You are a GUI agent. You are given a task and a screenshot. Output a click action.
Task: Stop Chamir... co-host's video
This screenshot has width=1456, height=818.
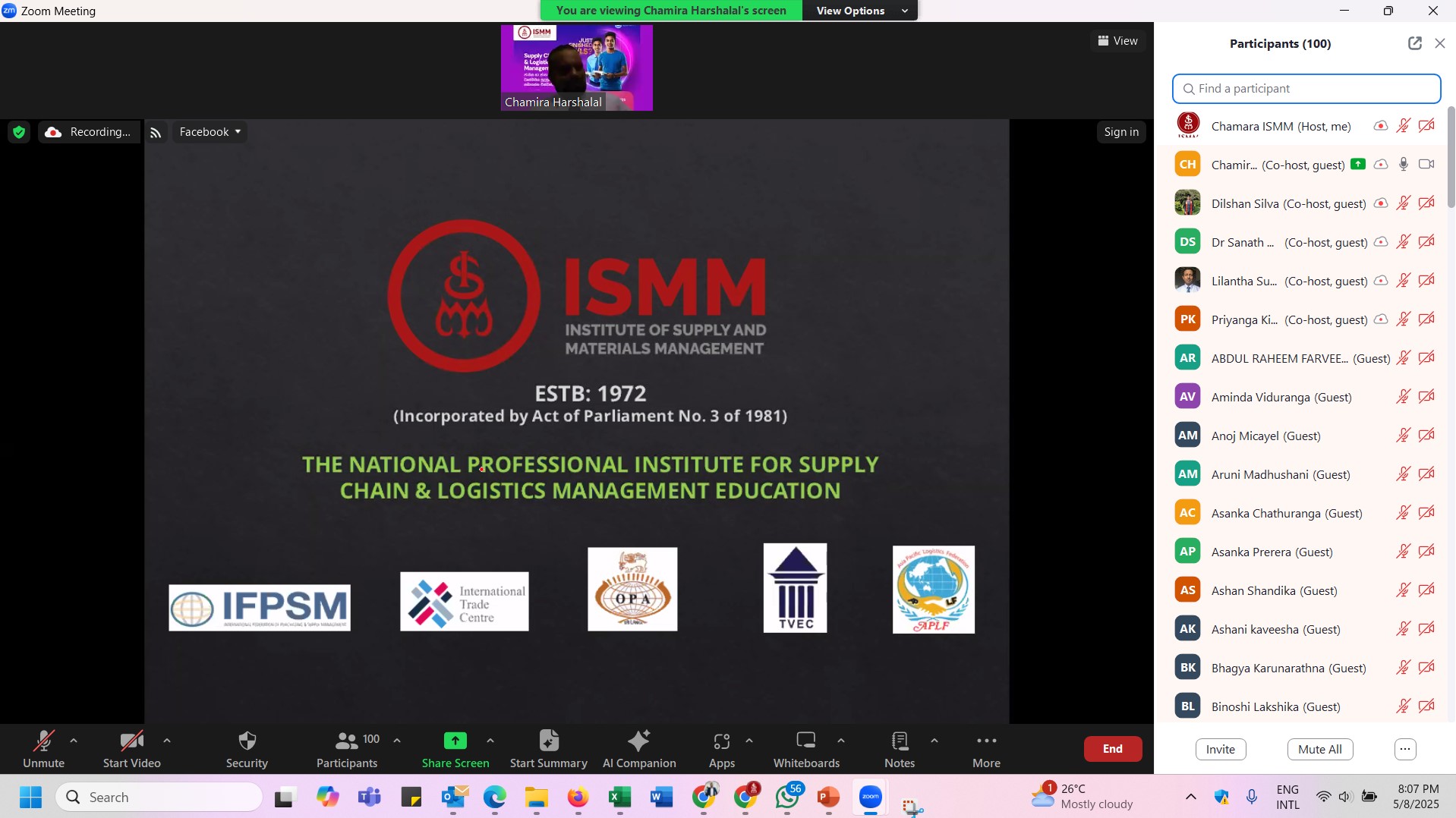coord(1427,165)
